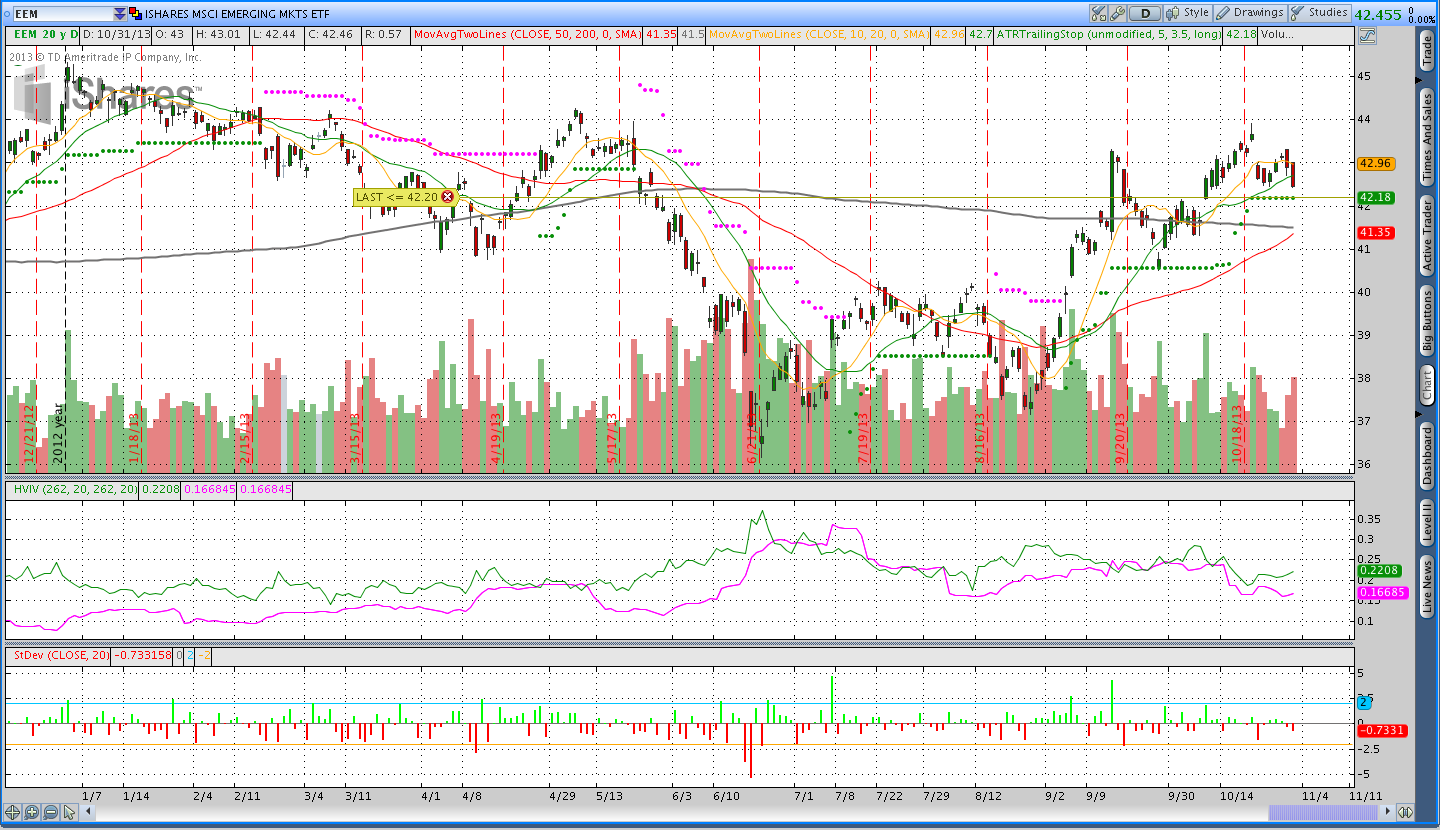The image size is (1440, 830).
Task: Open the Style menu
Action: click(x=1187, y=13)
